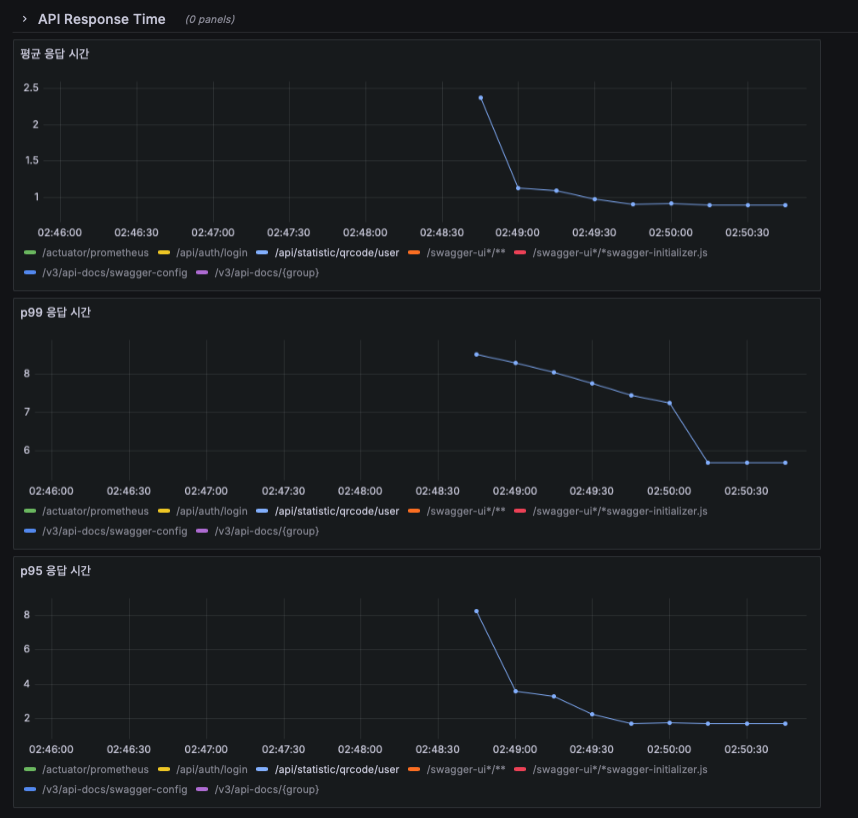The height and width of the screenshot is (818, 858).
Task: Click first data point in average response graph
Action: click(480, 98)
